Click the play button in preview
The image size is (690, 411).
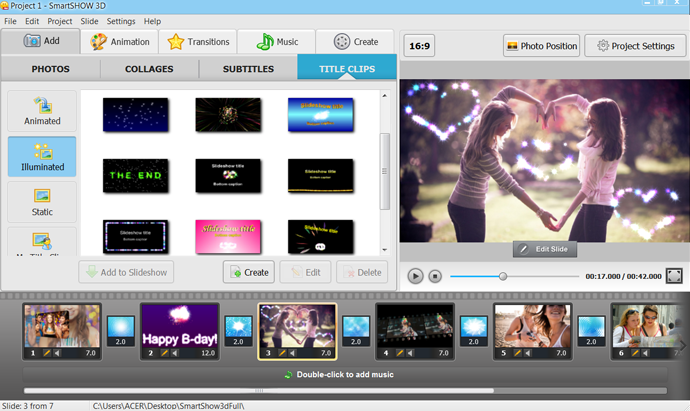pos(415,276)
